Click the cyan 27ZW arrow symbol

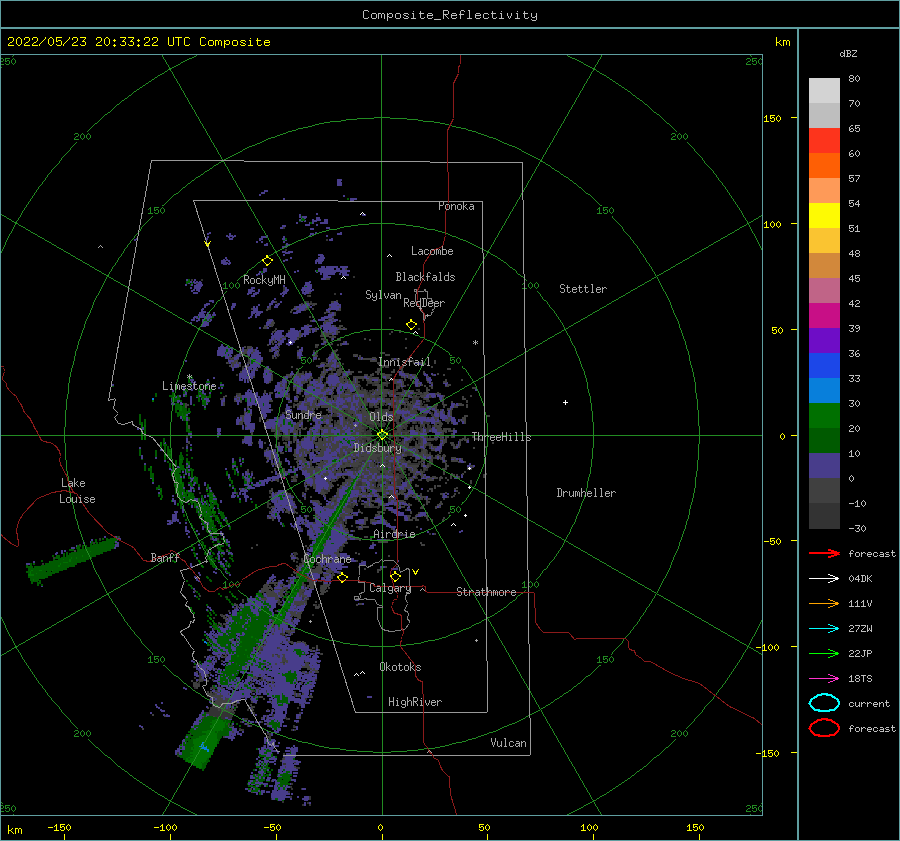point(824,629)
